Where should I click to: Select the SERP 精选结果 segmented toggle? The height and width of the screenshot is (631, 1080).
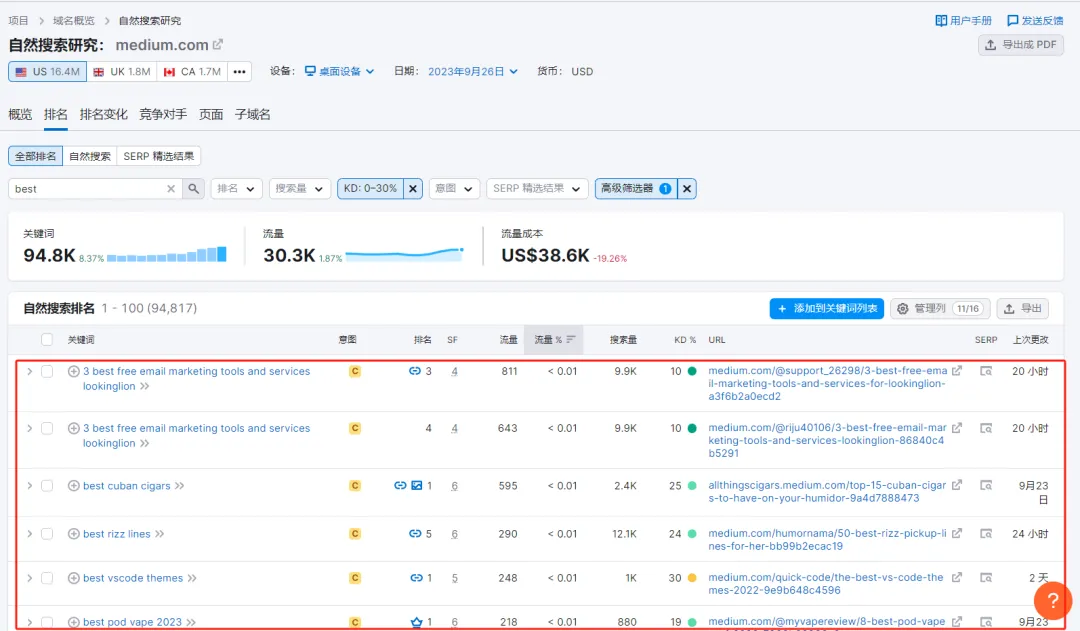(158, 156)
